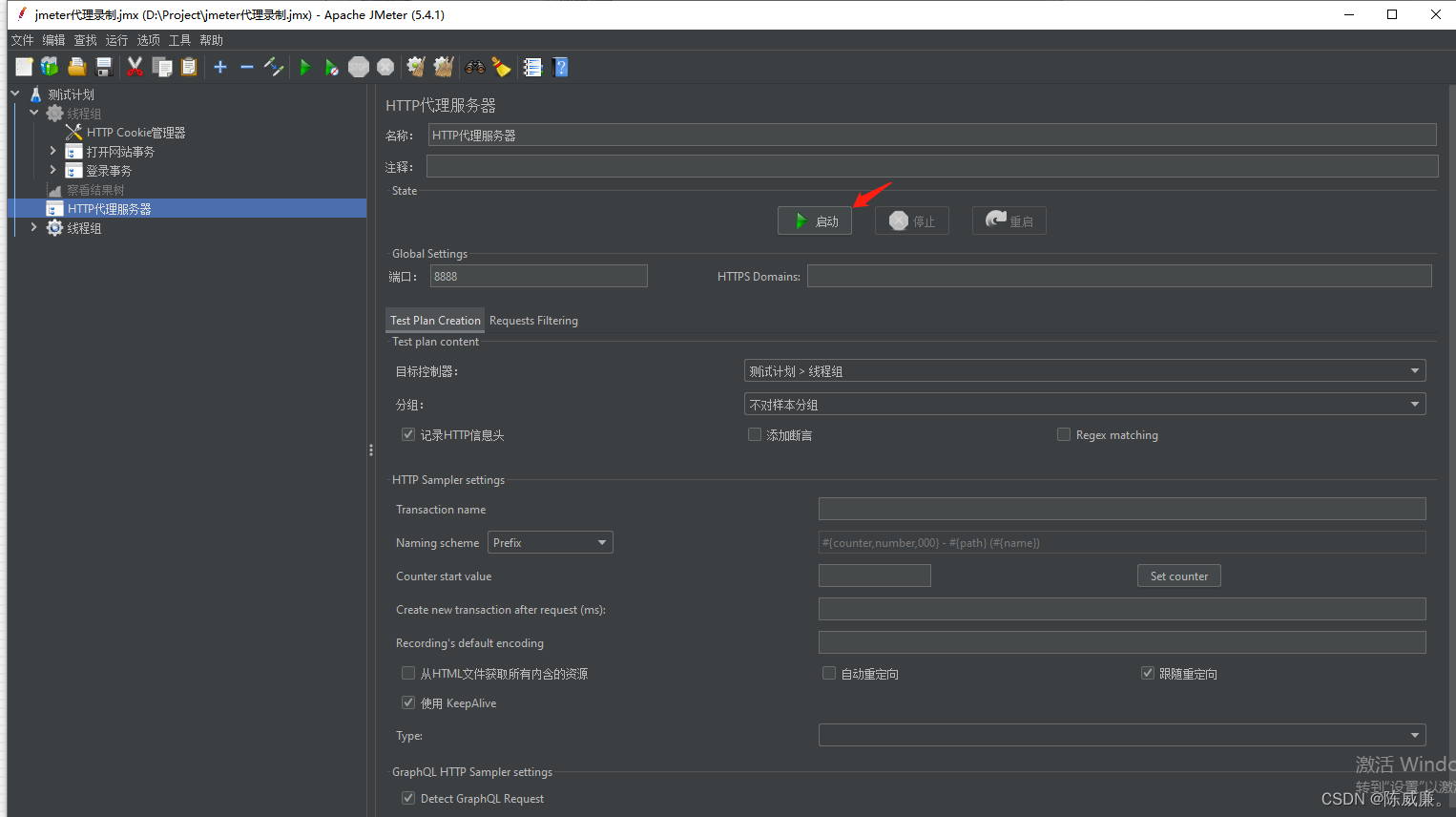Click the Search binoculars icon
1456x817 pixels.
[474, 67]
